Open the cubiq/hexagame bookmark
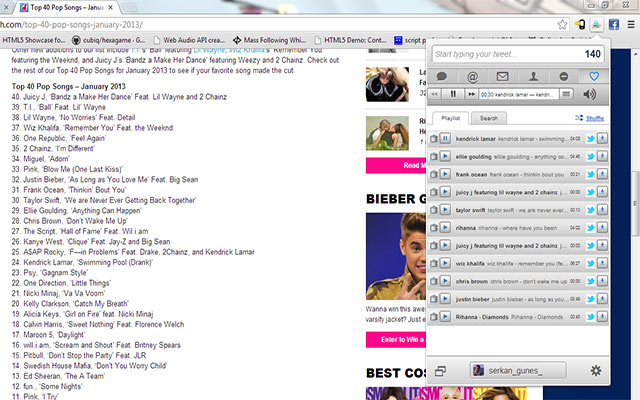This screenshot has width=640, height=400. click(109, 40)
